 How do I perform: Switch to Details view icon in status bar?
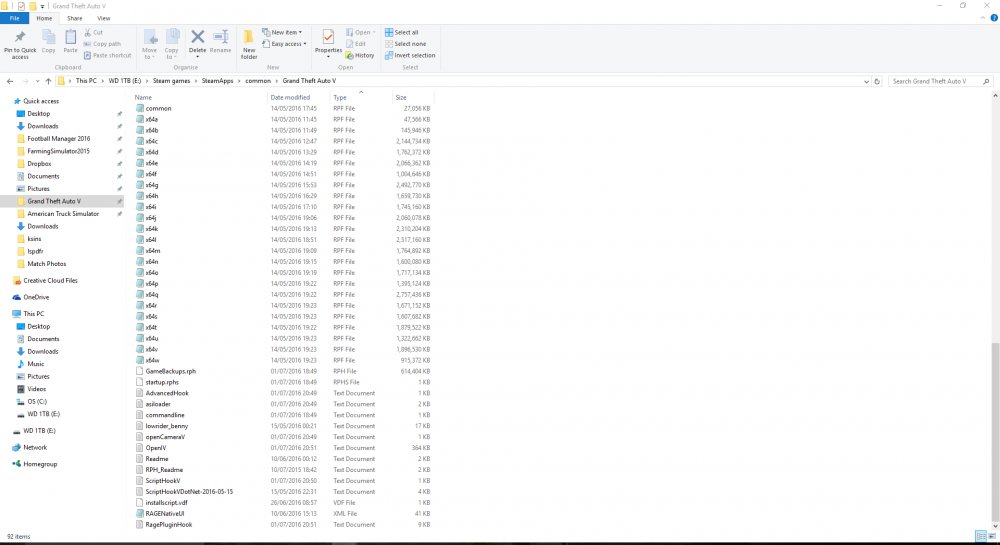pos(981,536)
